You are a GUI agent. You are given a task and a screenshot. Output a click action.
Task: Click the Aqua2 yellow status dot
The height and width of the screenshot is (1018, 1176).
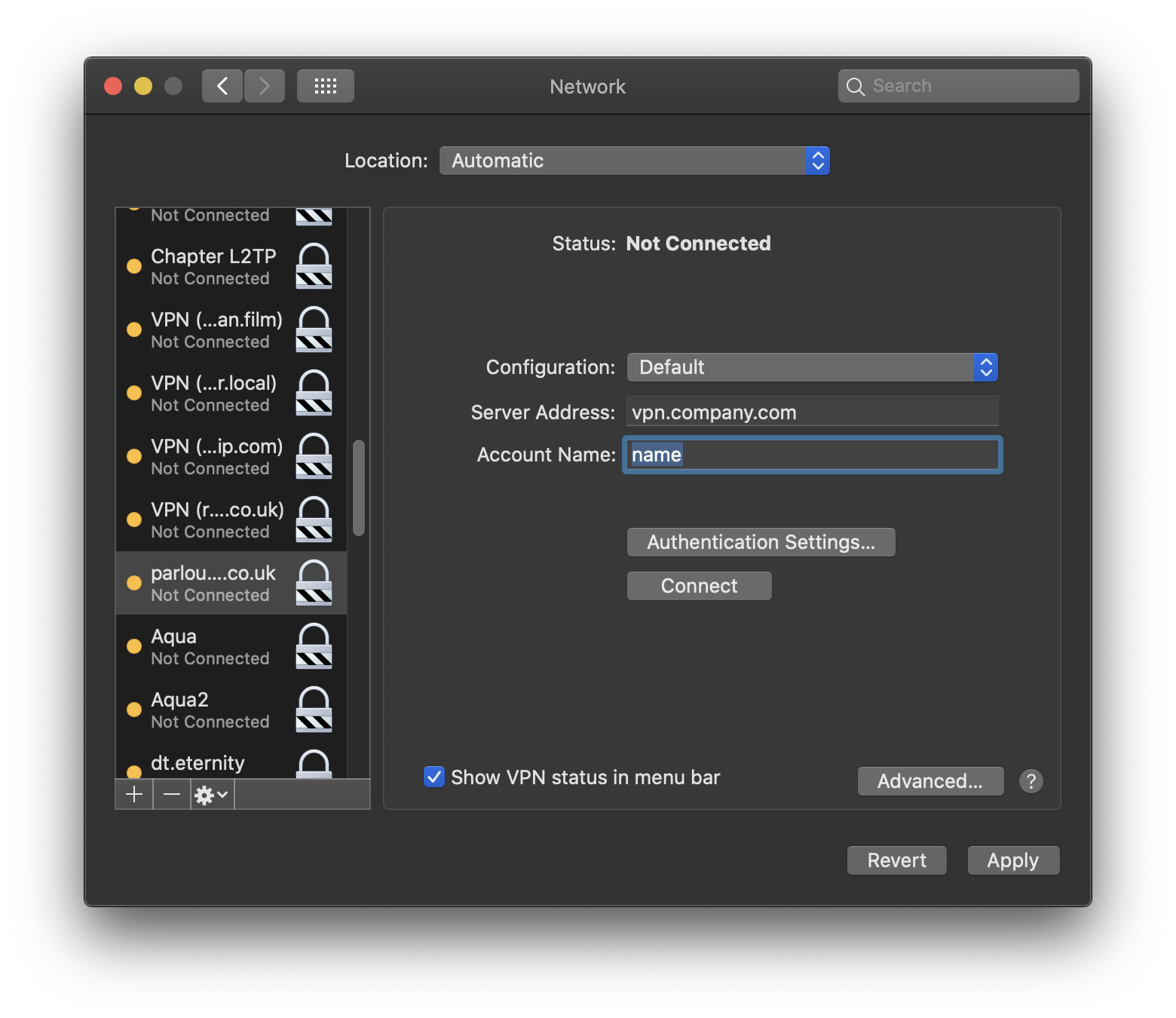pyautogui.click(x=134, y=710)
